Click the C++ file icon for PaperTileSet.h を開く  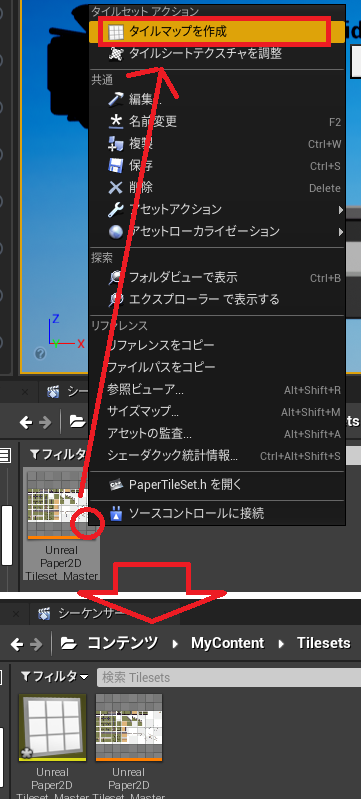pyautogui.click(x=116, y=485)
